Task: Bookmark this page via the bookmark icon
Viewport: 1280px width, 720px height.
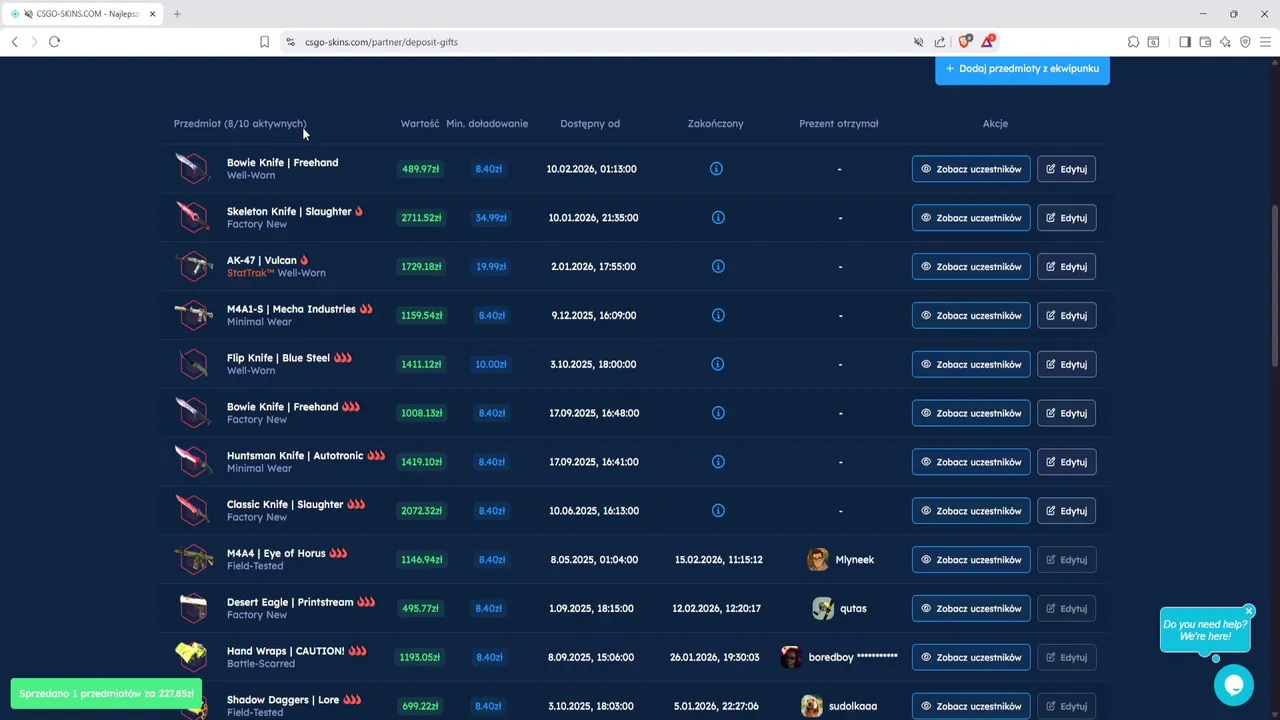Action: [264, 42]
